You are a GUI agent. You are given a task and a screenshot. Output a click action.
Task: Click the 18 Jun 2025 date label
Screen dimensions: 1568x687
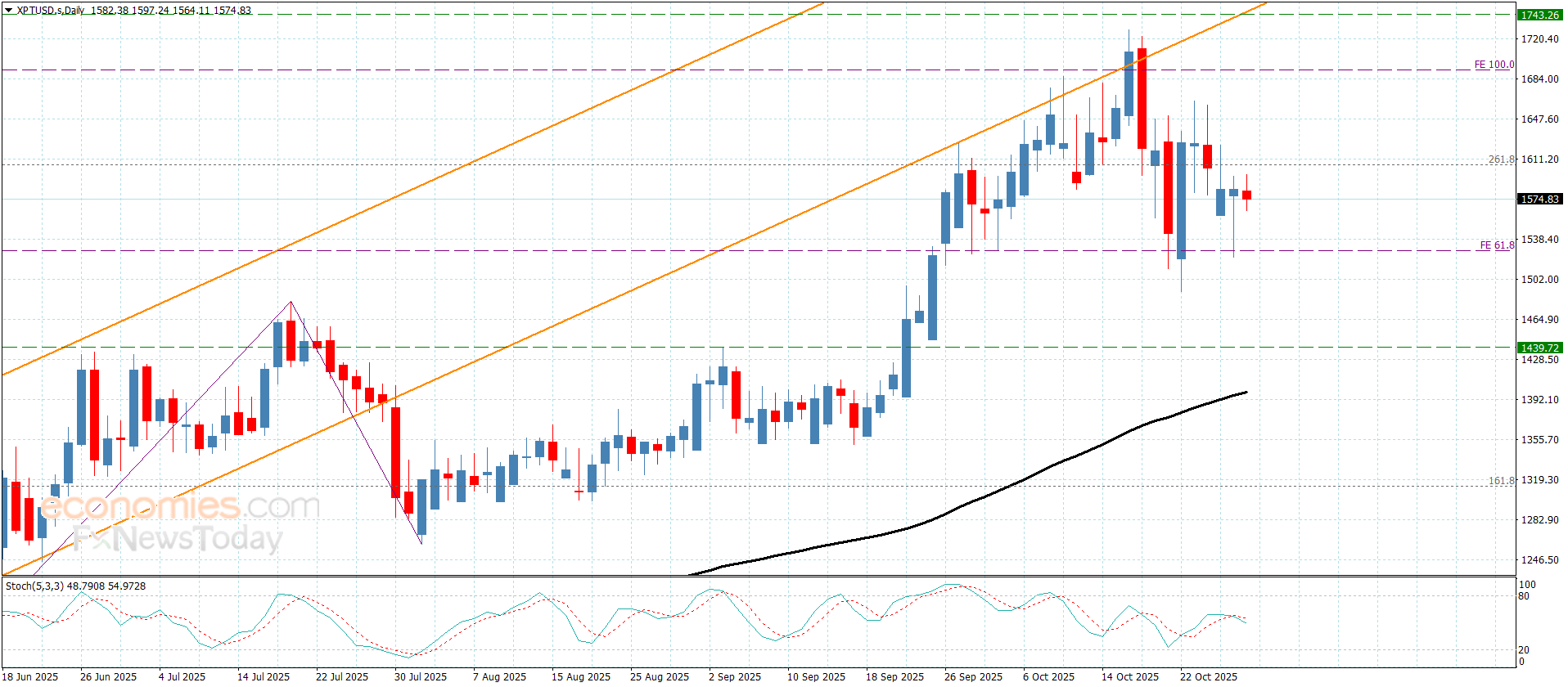(30, 676)
